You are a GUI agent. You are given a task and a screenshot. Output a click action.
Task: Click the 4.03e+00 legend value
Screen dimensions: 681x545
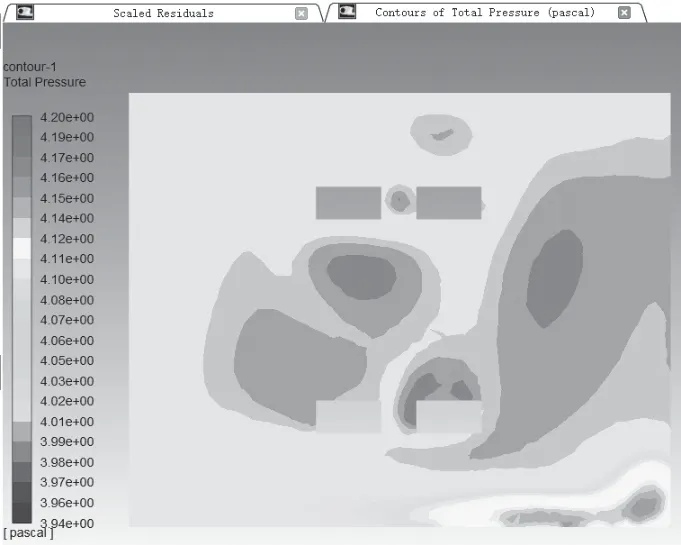[67, 381]
